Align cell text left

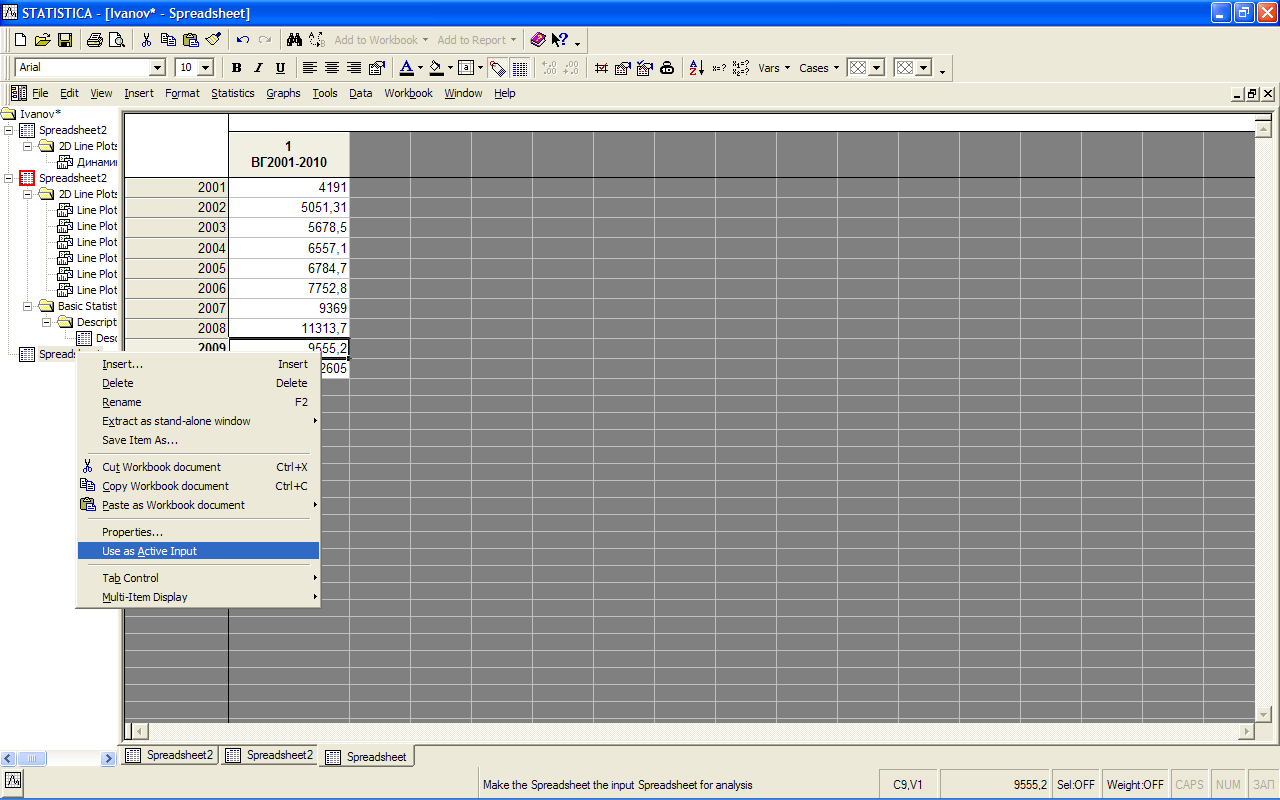tap(310, 68)
